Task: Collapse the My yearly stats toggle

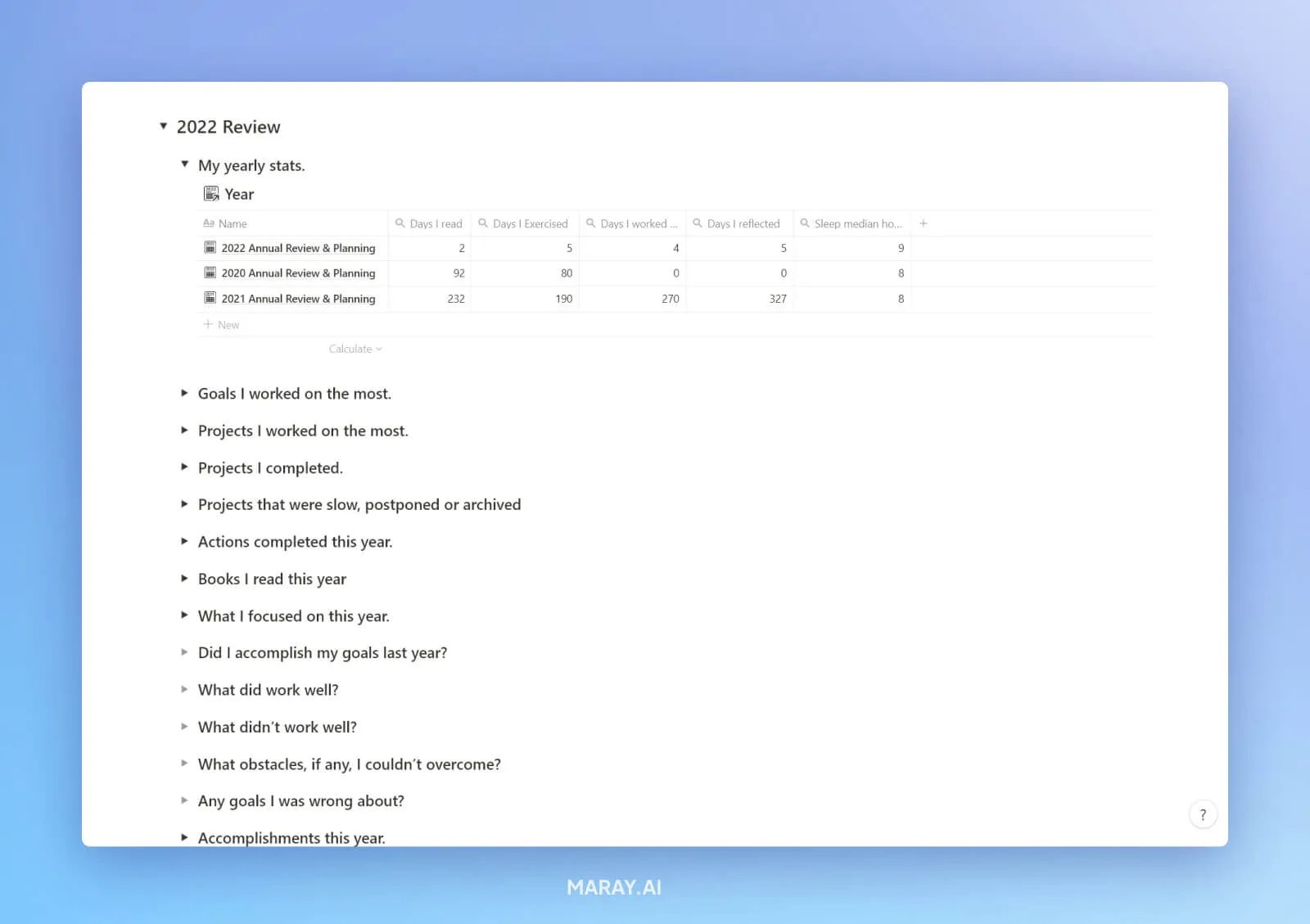Action: point(184,164)
